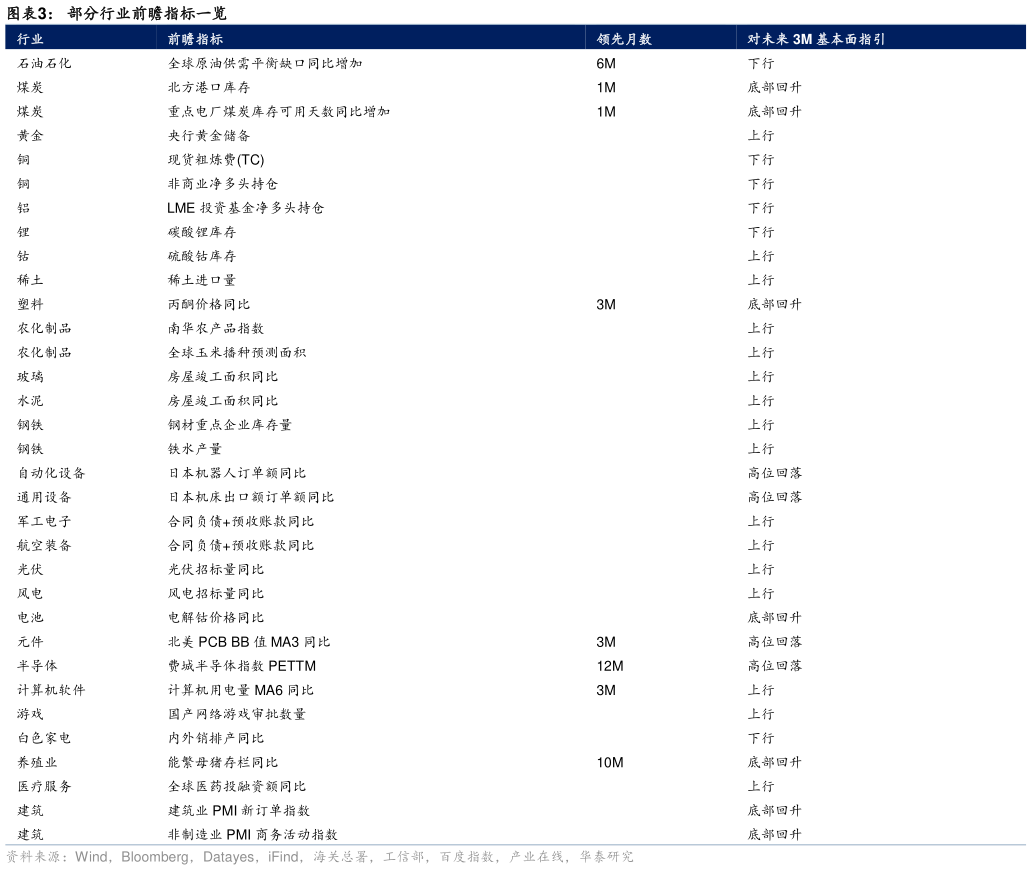Select 工信部 in the source footnote
1032x870 pixels.
click(x=403, y=857)
